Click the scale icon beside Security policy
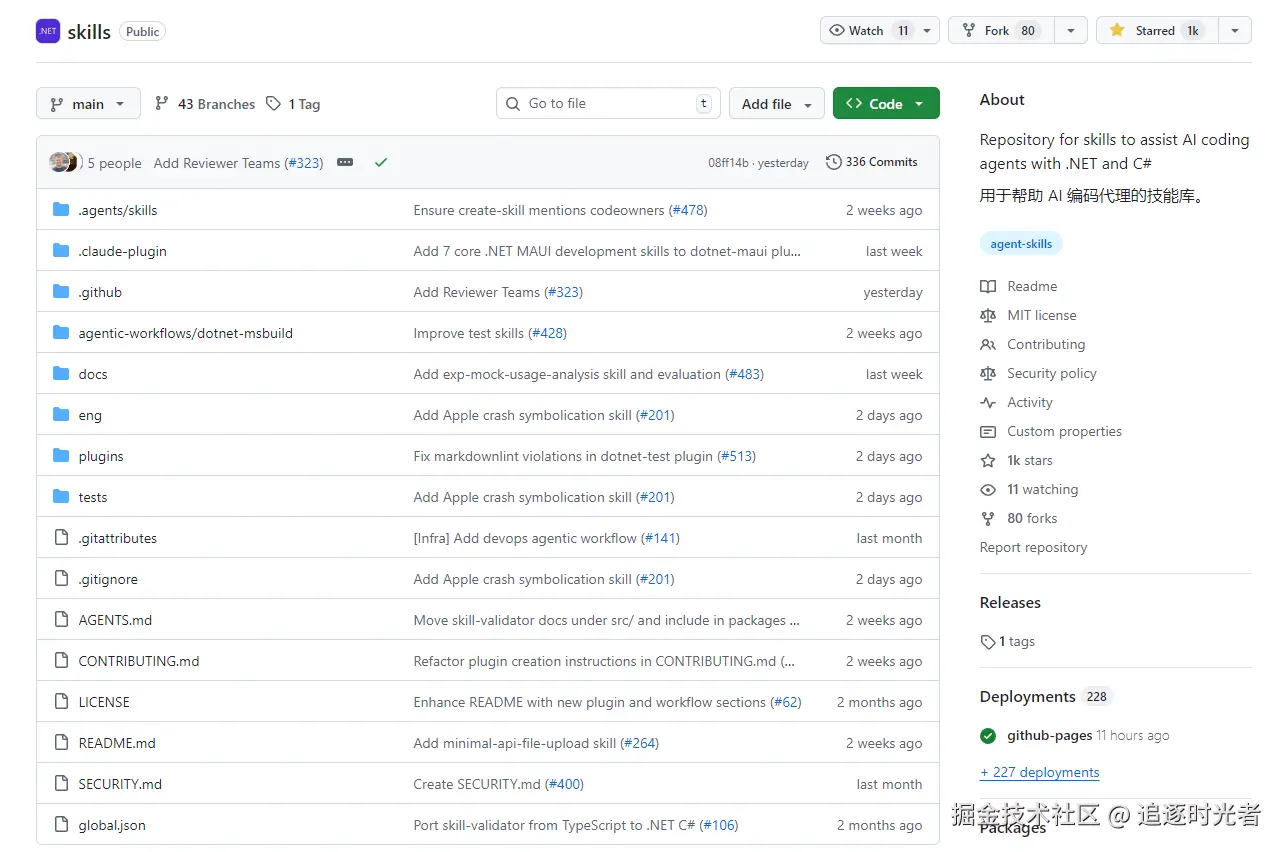 tap(988, 373)
